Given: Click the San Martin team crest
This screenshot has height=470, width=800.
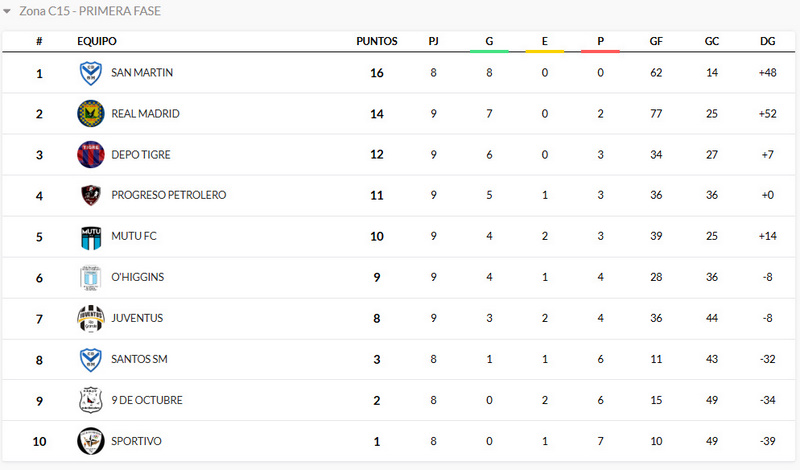Looking at the screenshot, I should tap(91, 73).
